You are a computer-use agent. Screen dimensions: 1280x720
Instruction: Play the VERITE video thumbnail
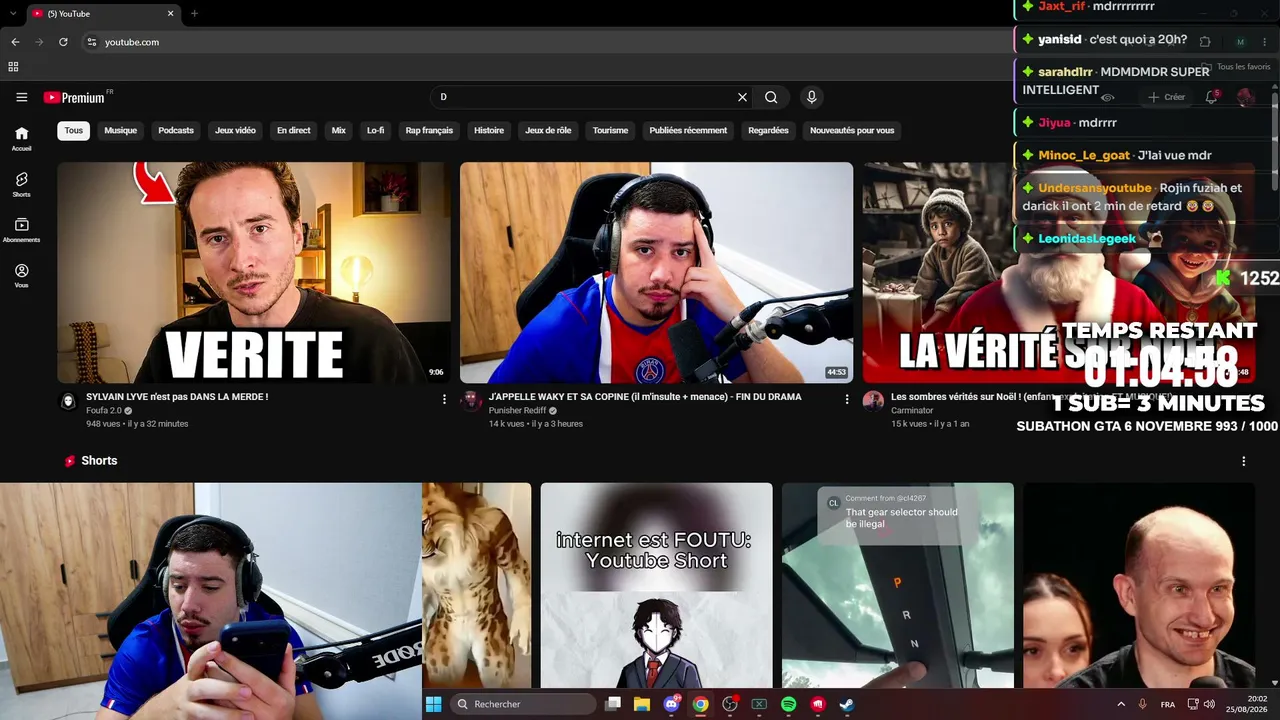(x=254, y=273)
